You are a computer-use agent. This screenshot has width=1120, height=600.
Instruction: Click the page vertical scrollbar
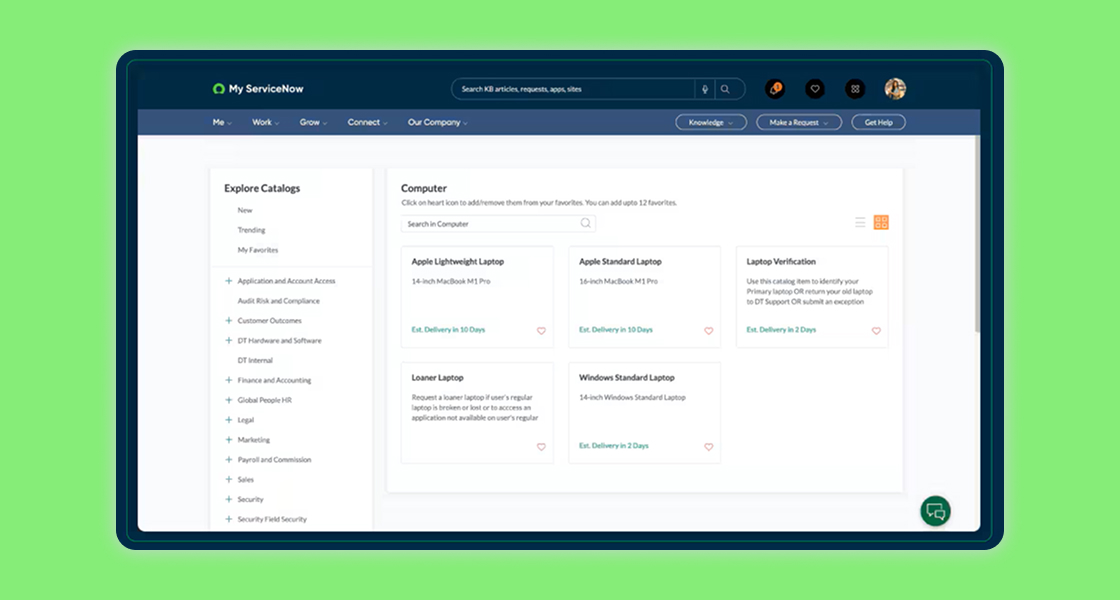[977, 234]
